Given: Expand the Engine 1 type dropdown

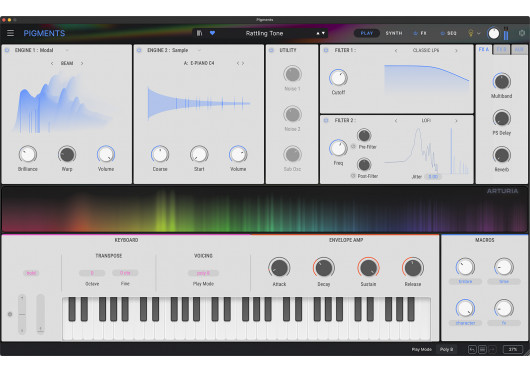Looking at the screenshot, I should click(67, 50).
